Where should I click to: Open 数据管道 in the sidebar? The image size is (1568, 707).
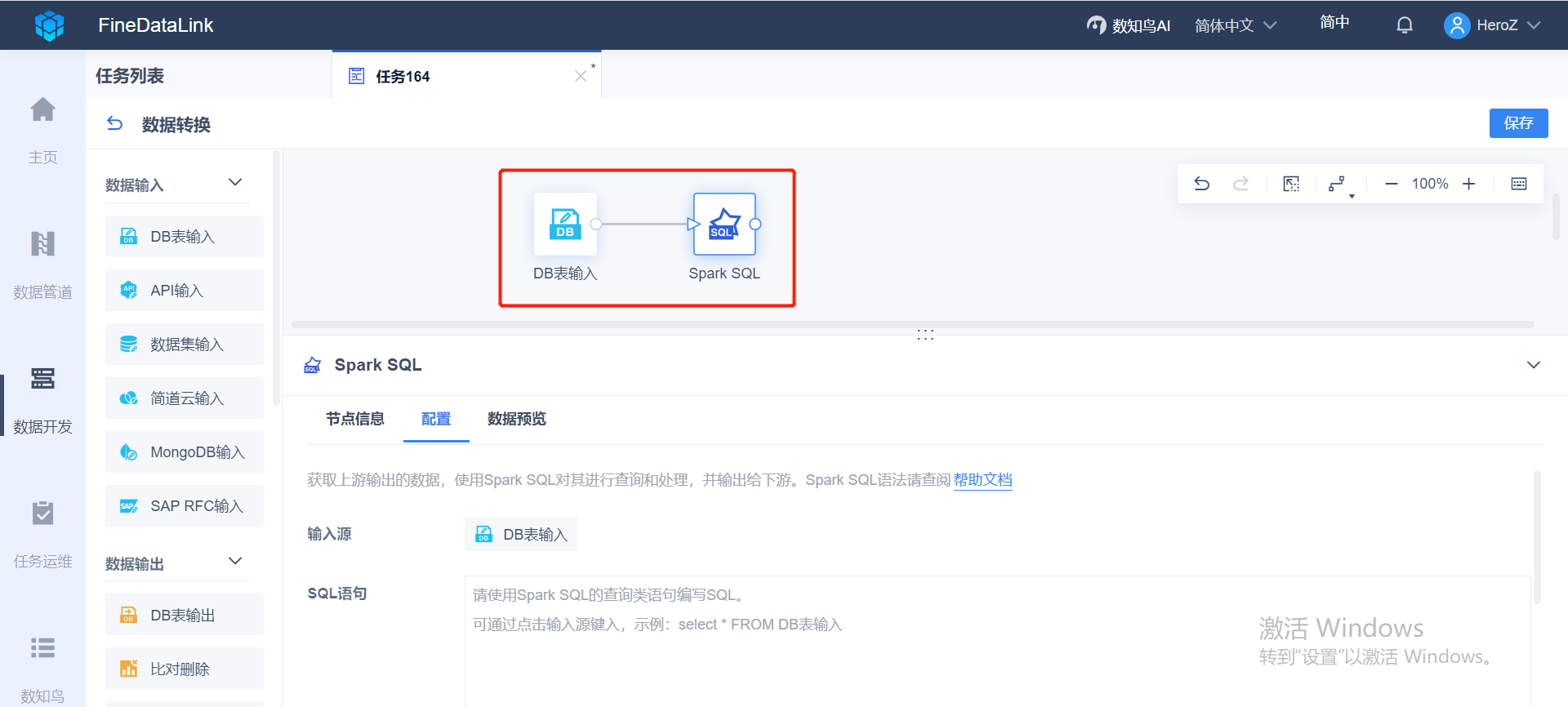[42, 264]
